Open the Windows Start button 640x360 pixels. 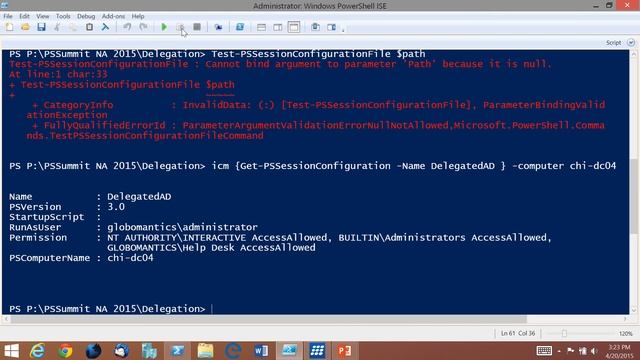[x=11, y=351]
